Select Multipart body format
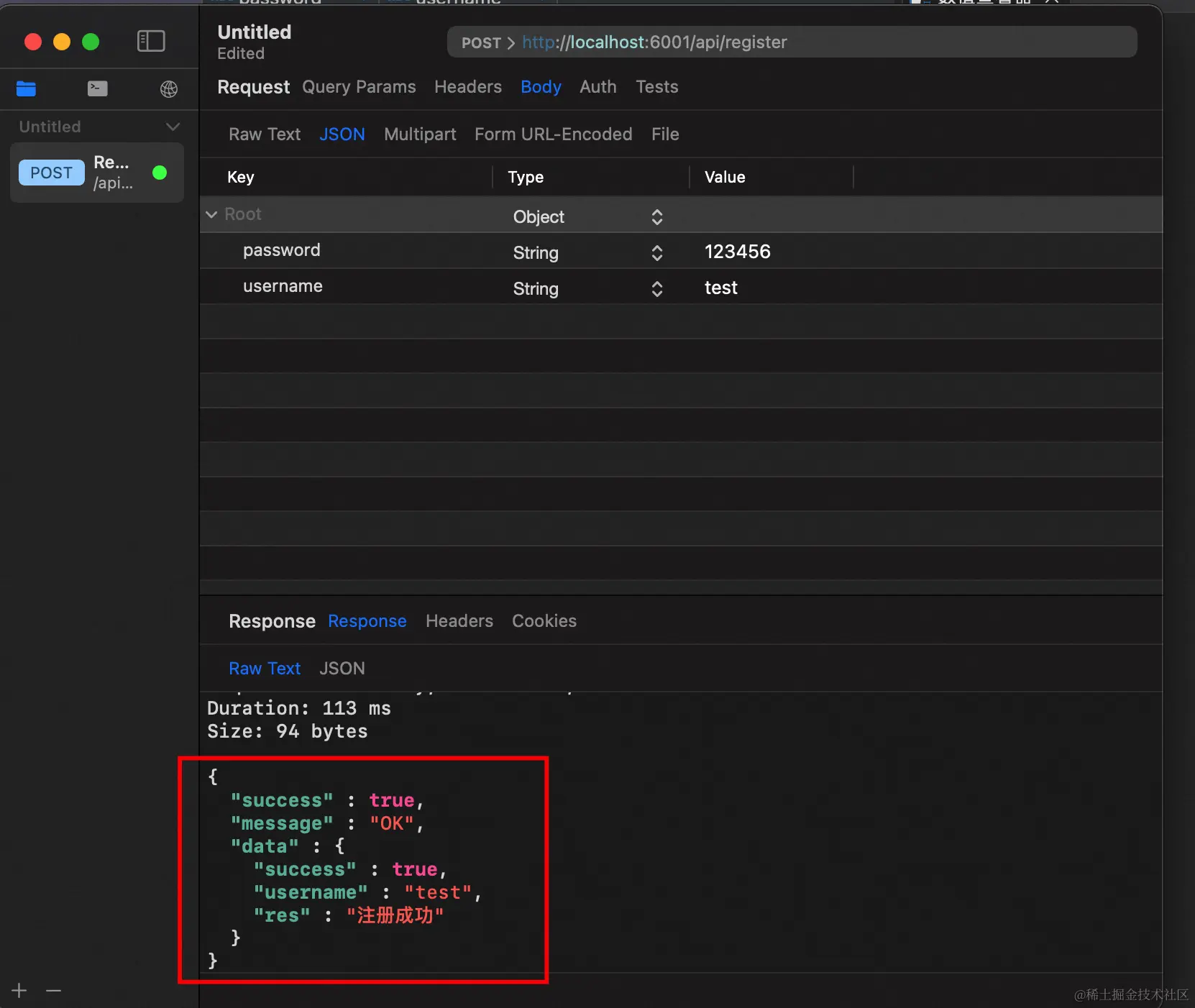 coord(420,134)
